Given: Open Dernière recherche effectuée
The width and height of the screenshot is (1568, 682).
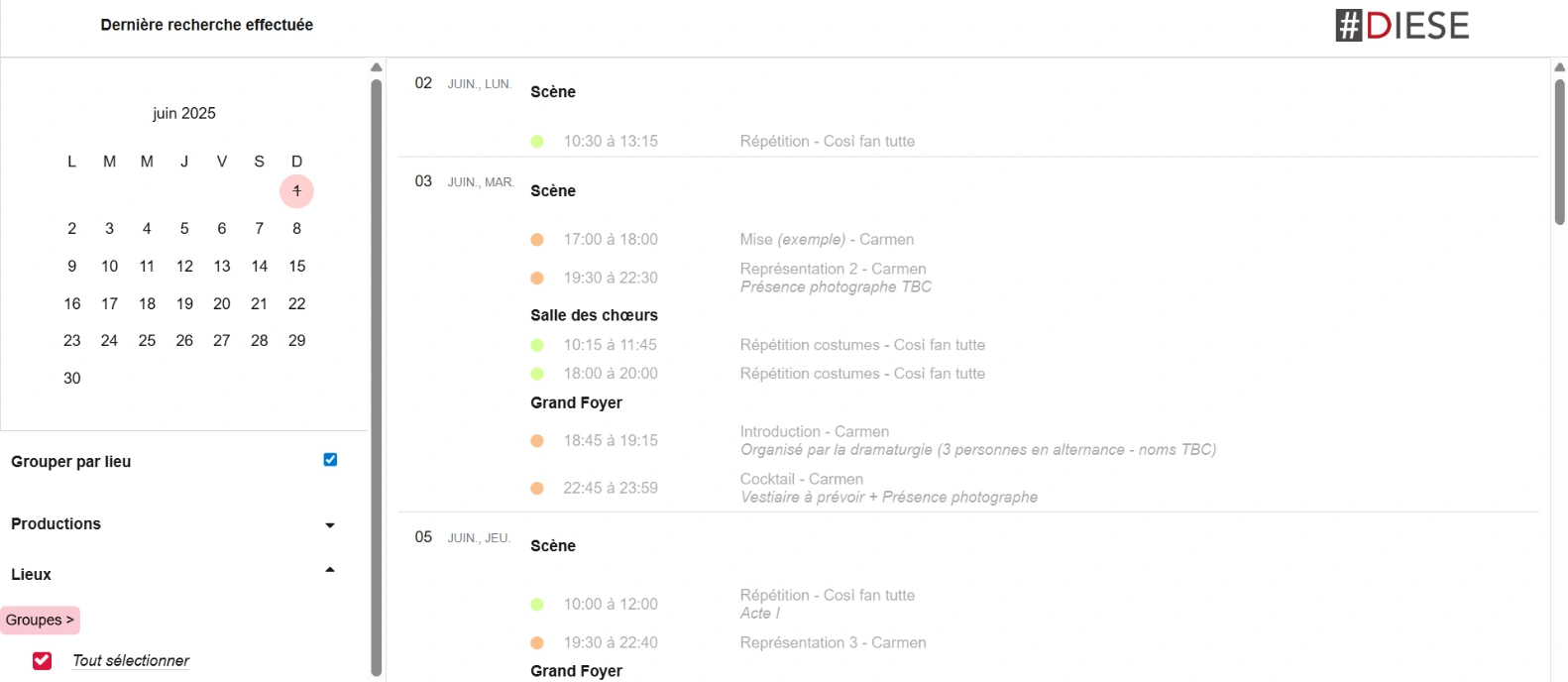Looking at the screenshot, I should pos(206,25).
